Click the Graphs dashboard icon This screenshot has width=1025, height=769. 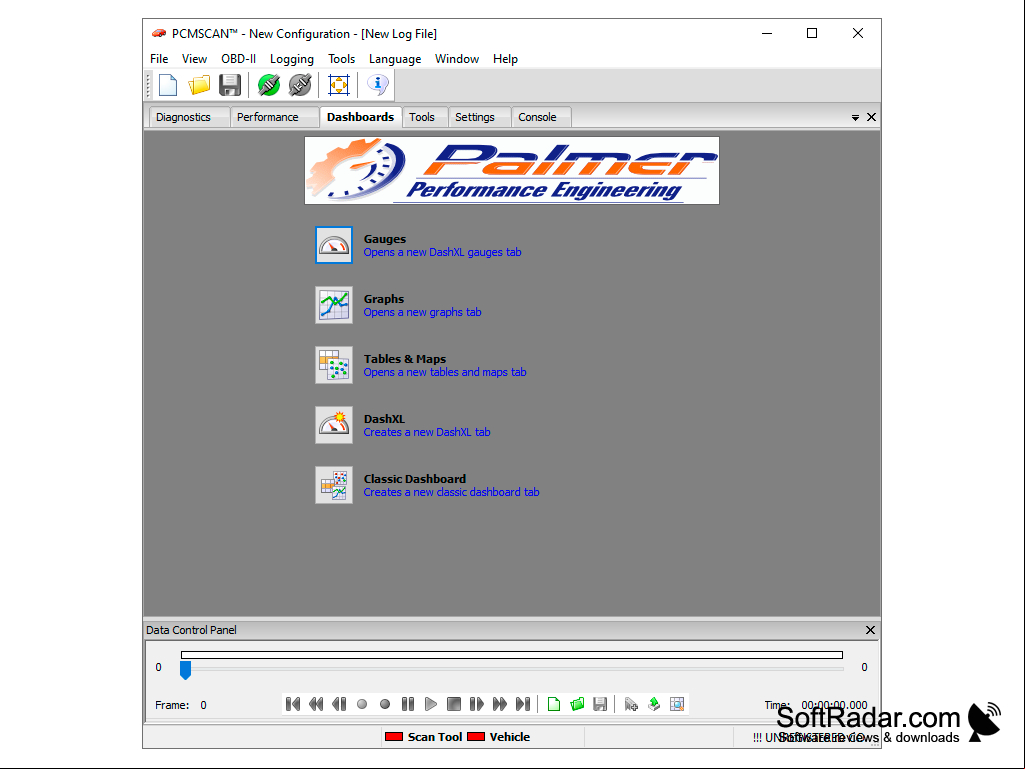[334, 305]
